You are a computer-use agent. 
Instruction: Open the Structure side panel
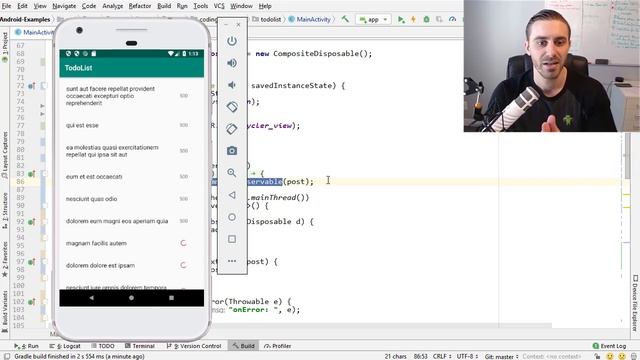tap(5, 210)
